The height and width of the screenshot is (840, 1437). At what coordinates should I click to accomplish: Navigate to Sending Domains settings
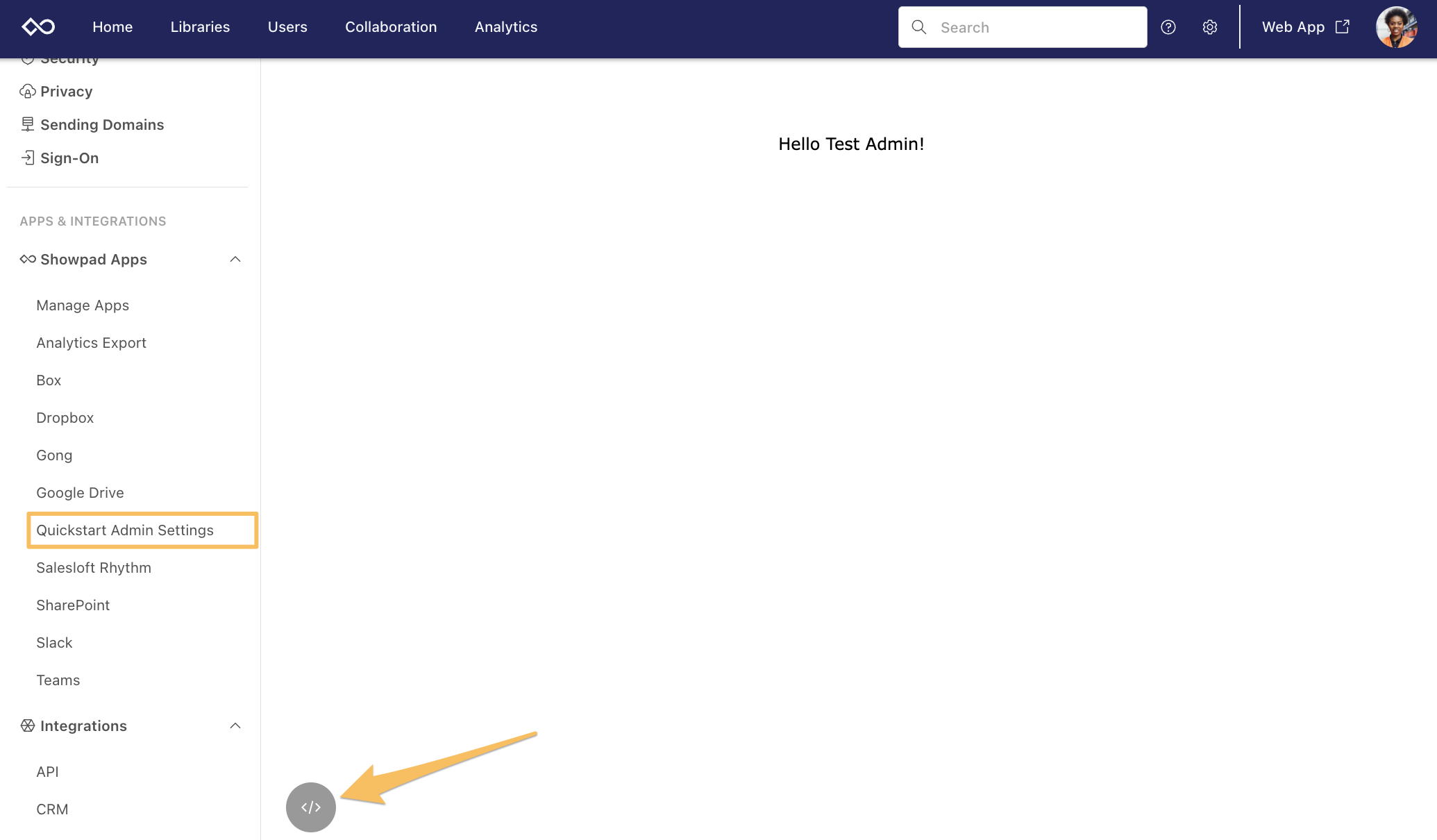click(102, 124)
